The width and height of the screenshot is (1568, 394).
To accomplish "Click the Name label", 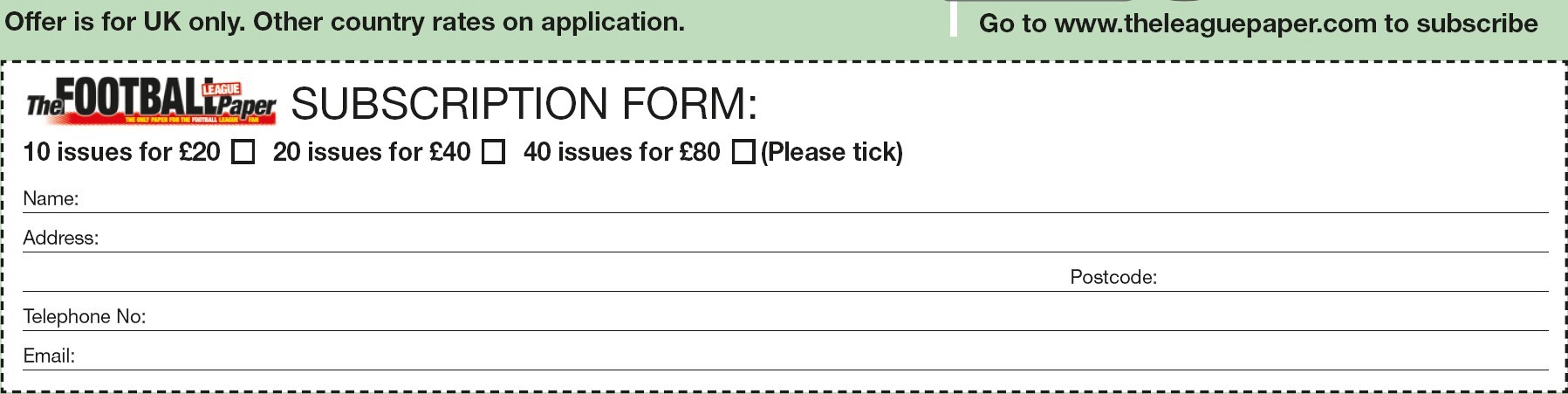I will 51,198.
